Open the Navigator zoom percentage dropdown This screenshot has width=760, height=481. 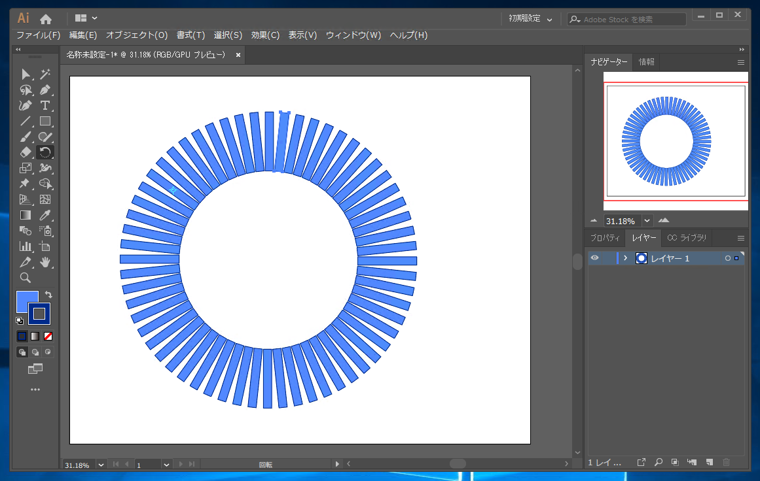pos(647,221)
